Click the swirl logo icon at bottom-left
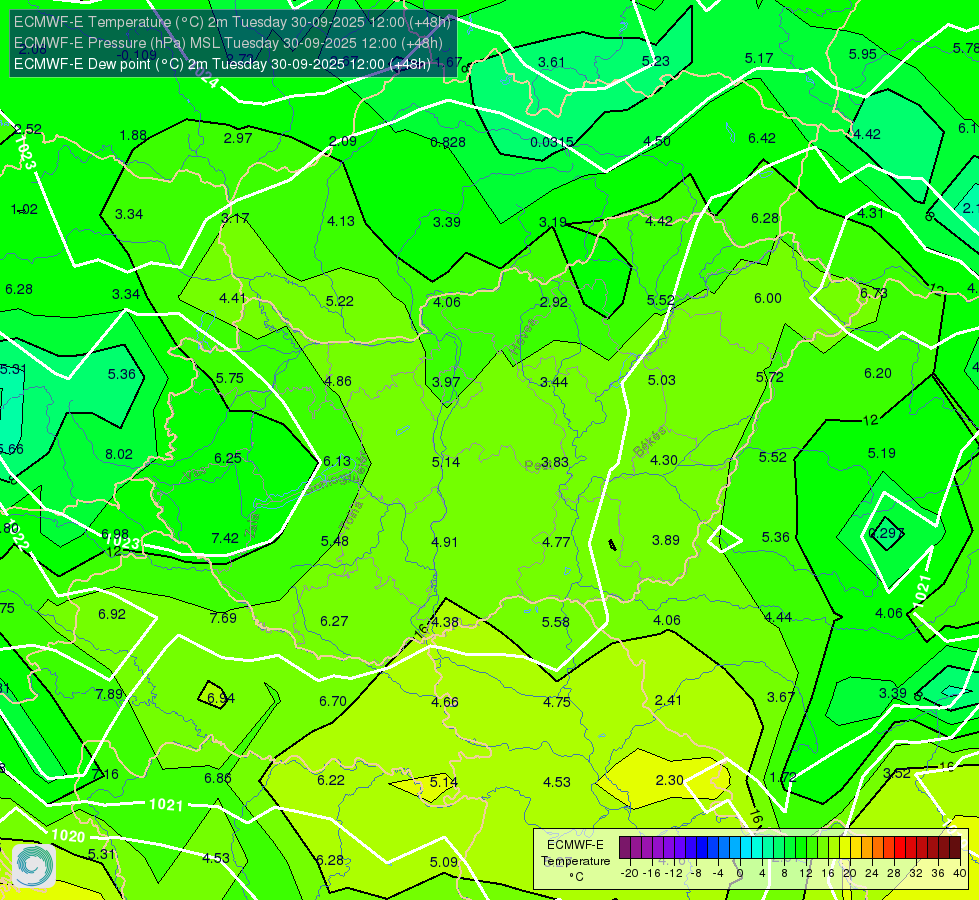Viewport: 979px width, 900px height. click(34, 866)
